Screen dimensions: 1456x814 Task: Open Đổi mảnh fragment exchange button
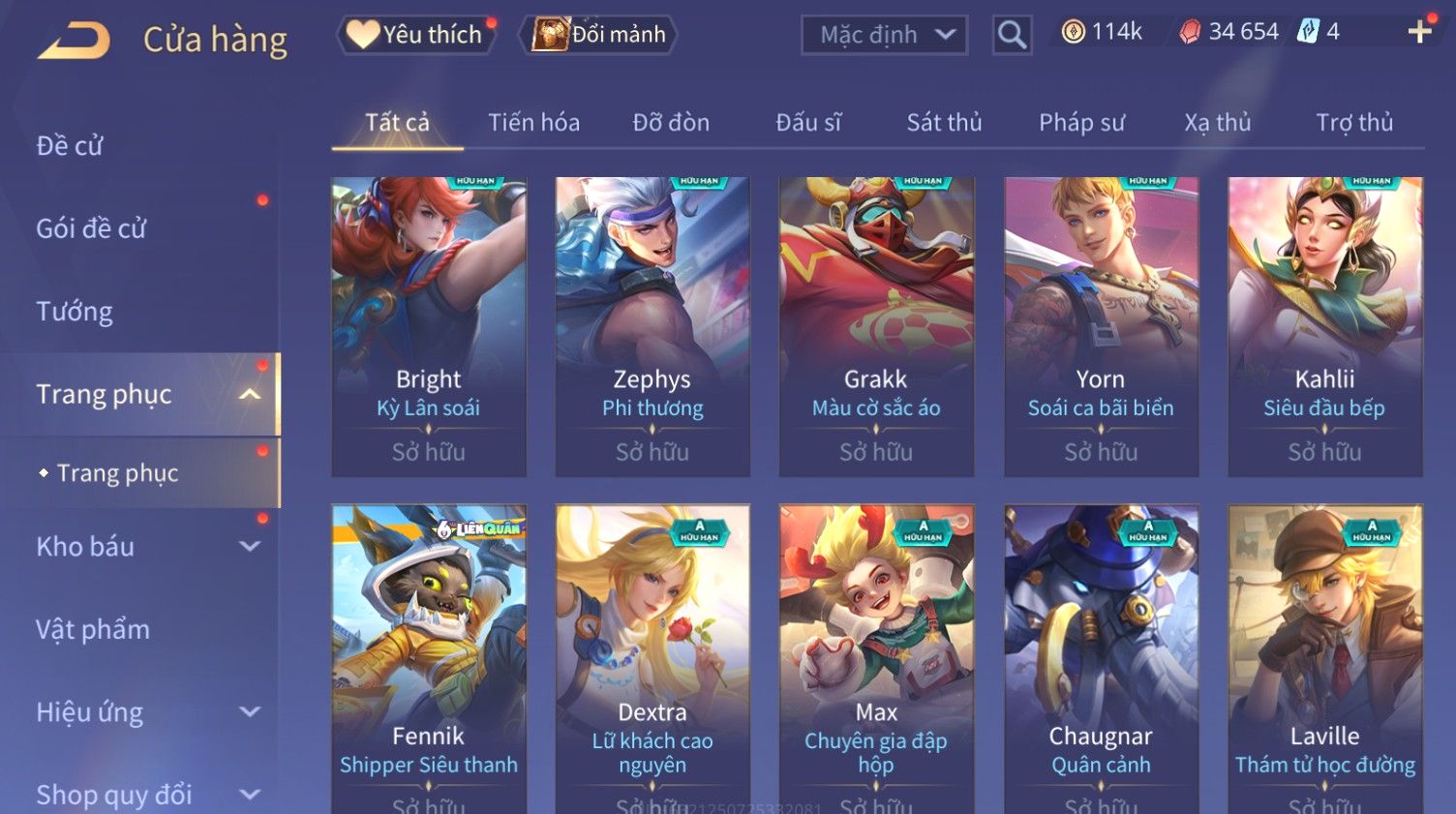[x=598, y=35]
